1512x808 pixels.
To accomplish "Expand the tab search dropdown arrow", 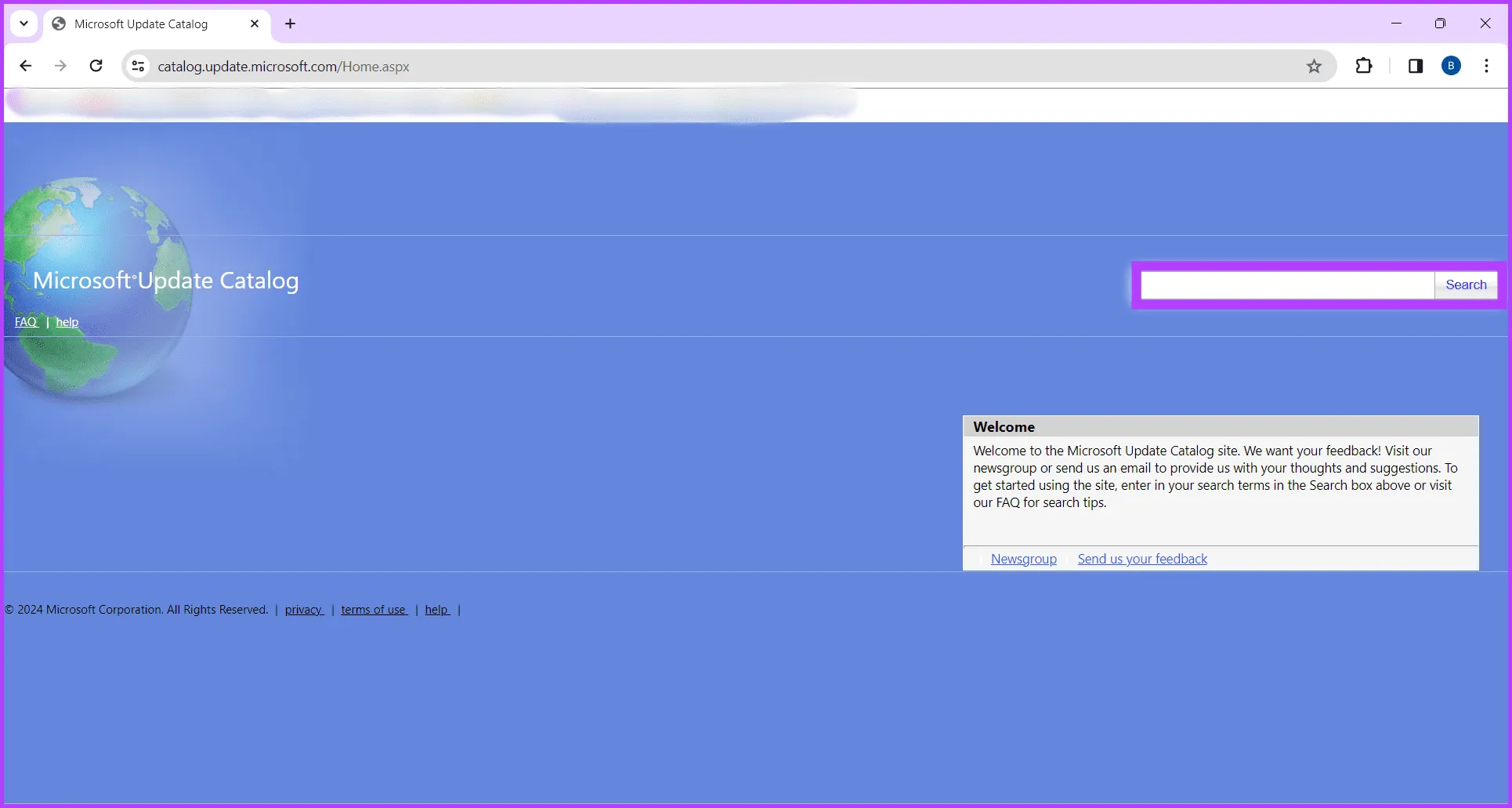I will [24, 24].
